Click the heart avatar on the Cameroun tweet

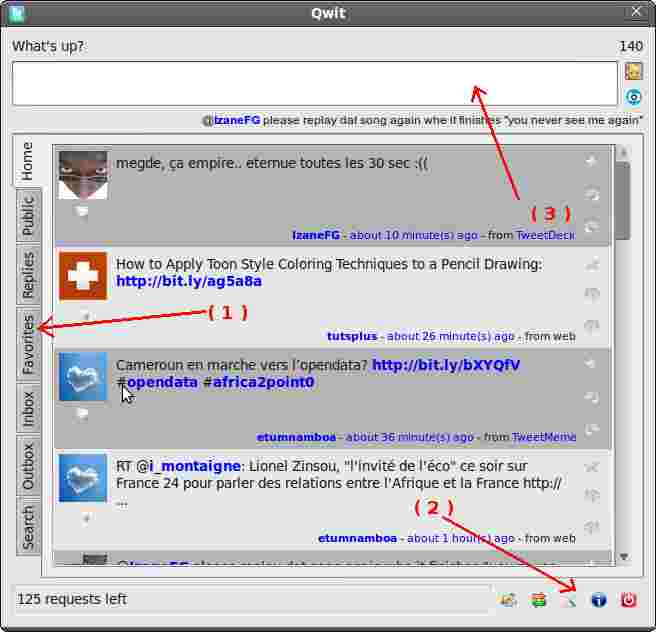pos(83,377)
